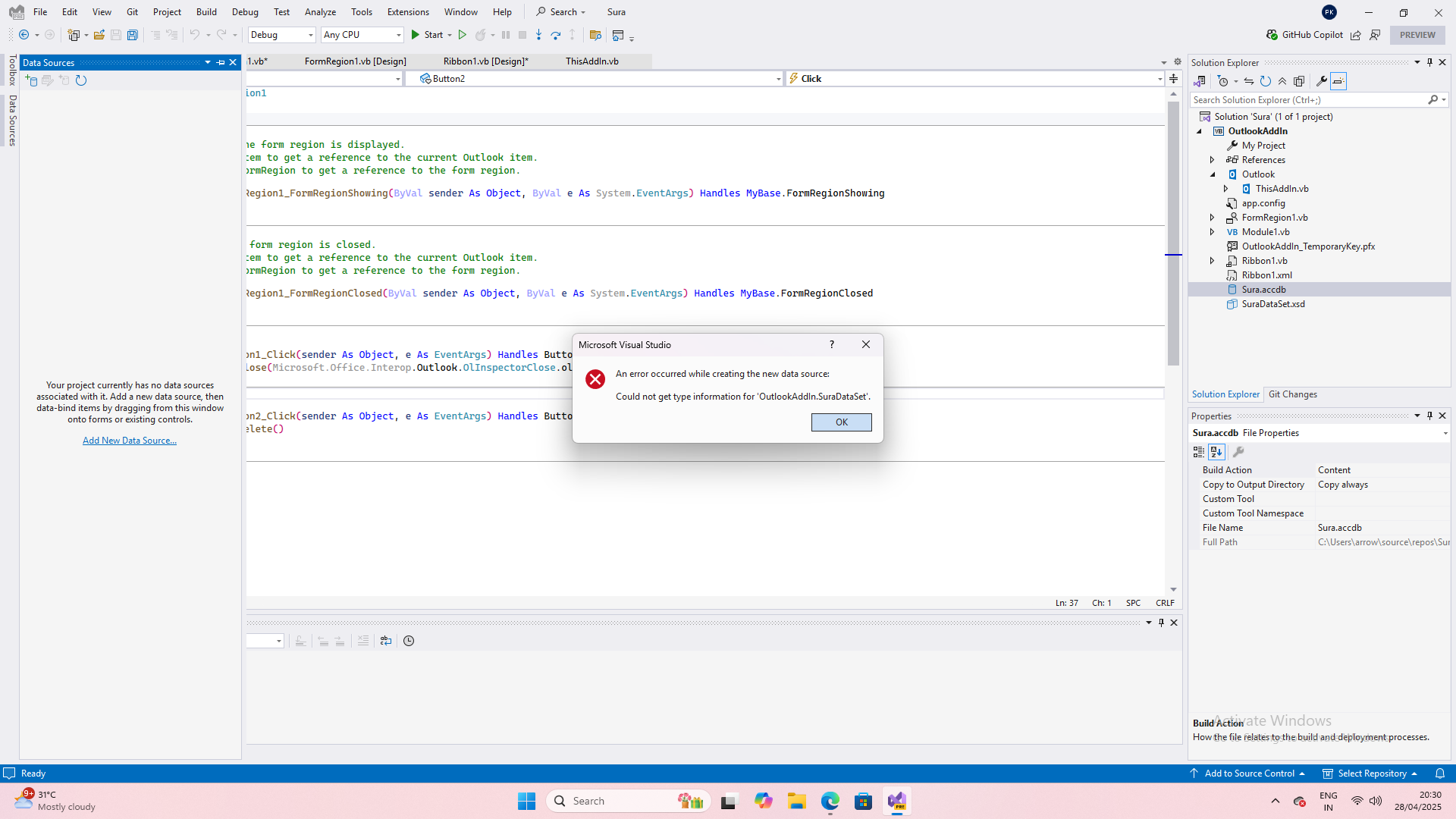Show All Files icon in Solution Explorer

click(1299, 81)
